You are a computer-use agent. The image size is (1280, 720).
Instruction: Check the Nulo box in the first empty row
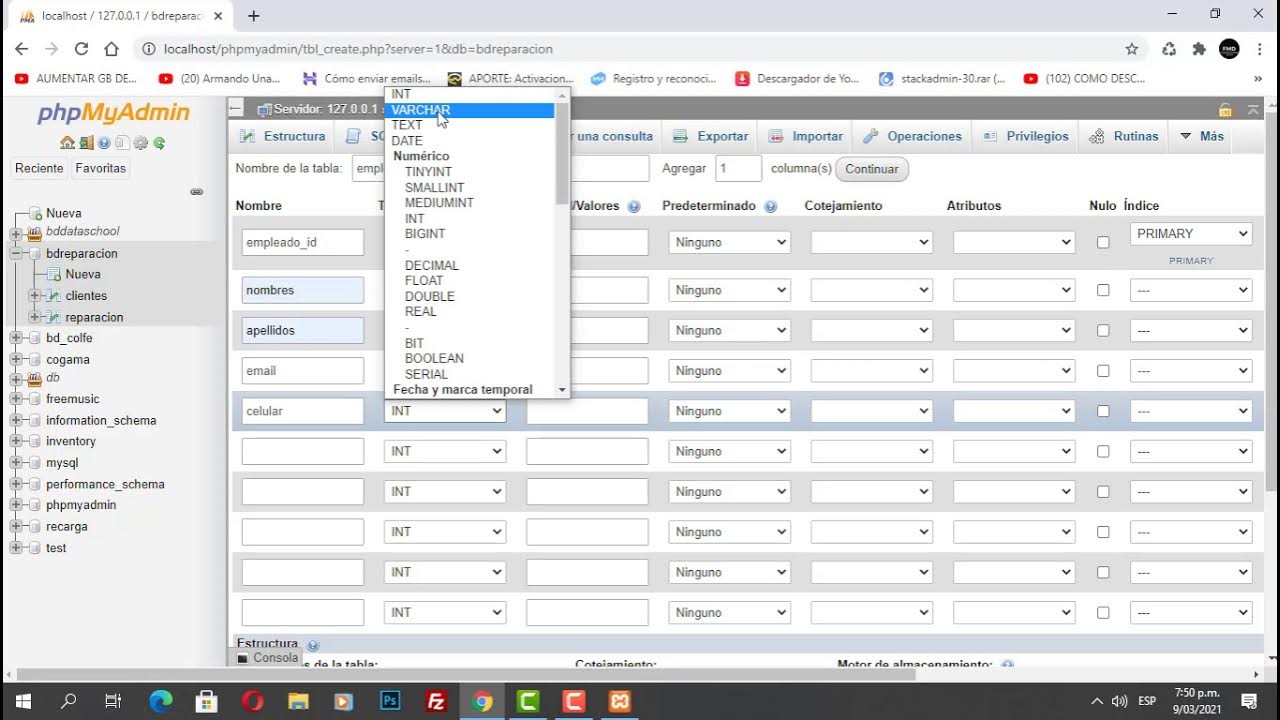[1103, 451]
